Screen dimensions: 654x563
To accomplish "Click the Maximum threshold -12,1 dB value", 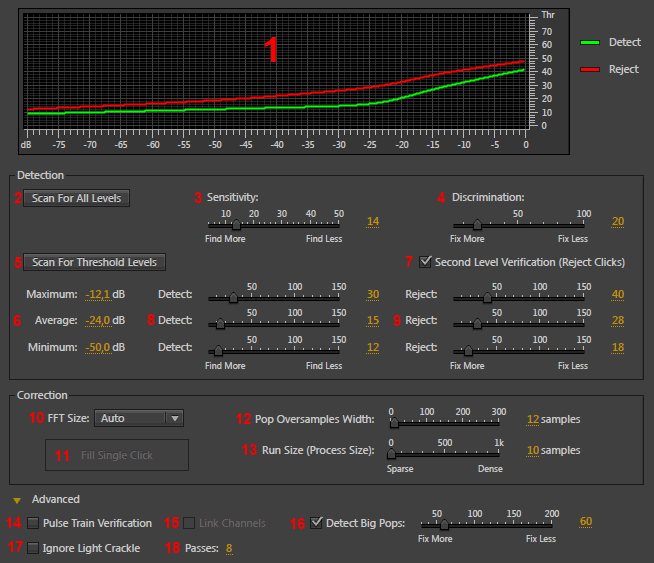I will click(x=97, y=294).
